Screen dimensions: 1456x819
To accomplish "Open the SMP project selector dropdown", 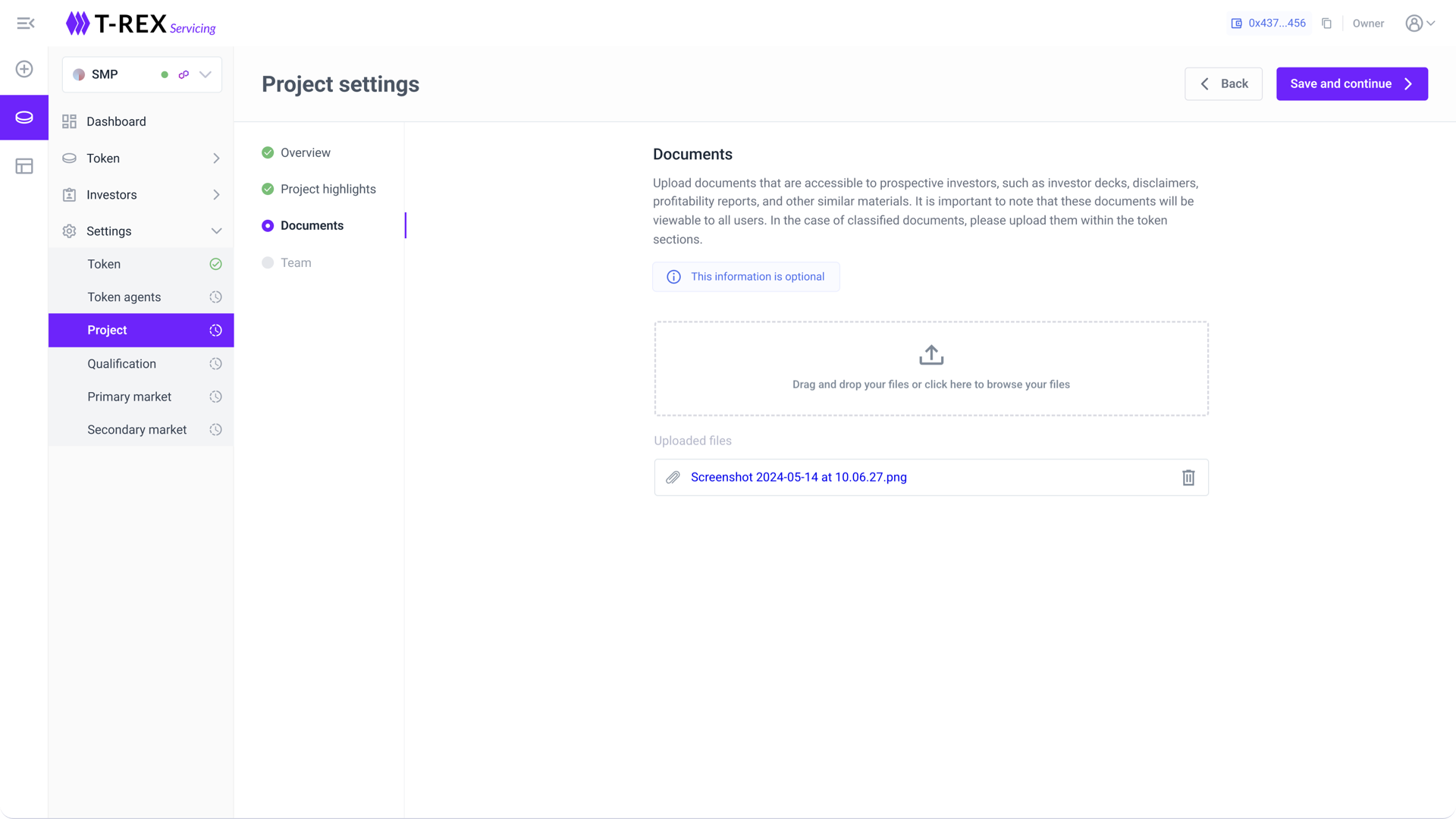I will pyautogui.click(x=206, y=74).
